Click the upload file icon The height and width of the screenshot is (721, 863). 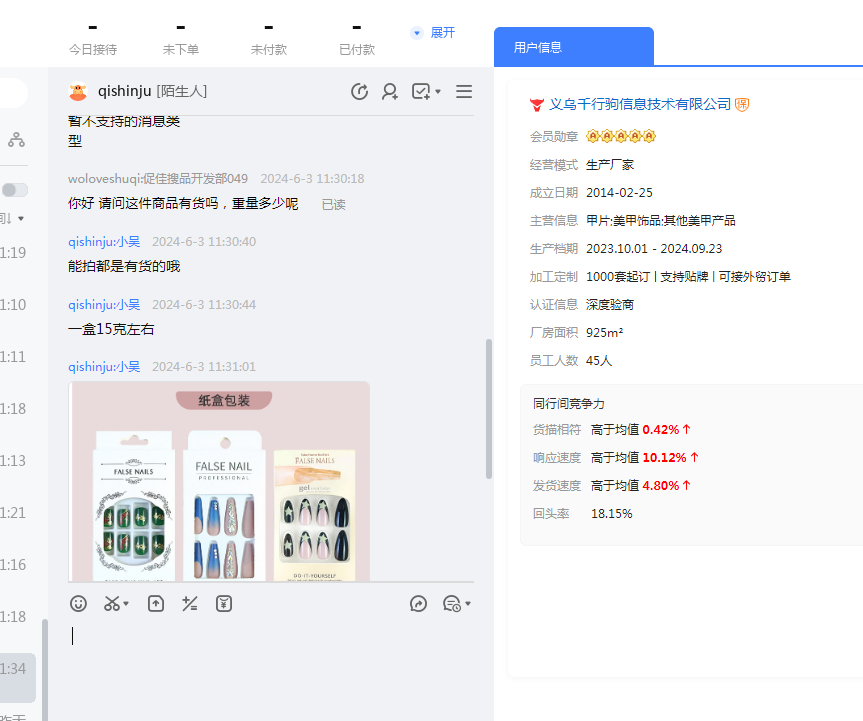[156, 603]
